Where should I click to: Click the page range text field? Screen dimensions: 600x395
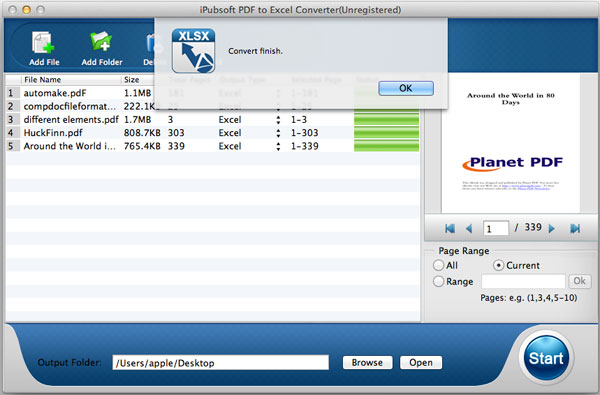(x=523, y=281)
